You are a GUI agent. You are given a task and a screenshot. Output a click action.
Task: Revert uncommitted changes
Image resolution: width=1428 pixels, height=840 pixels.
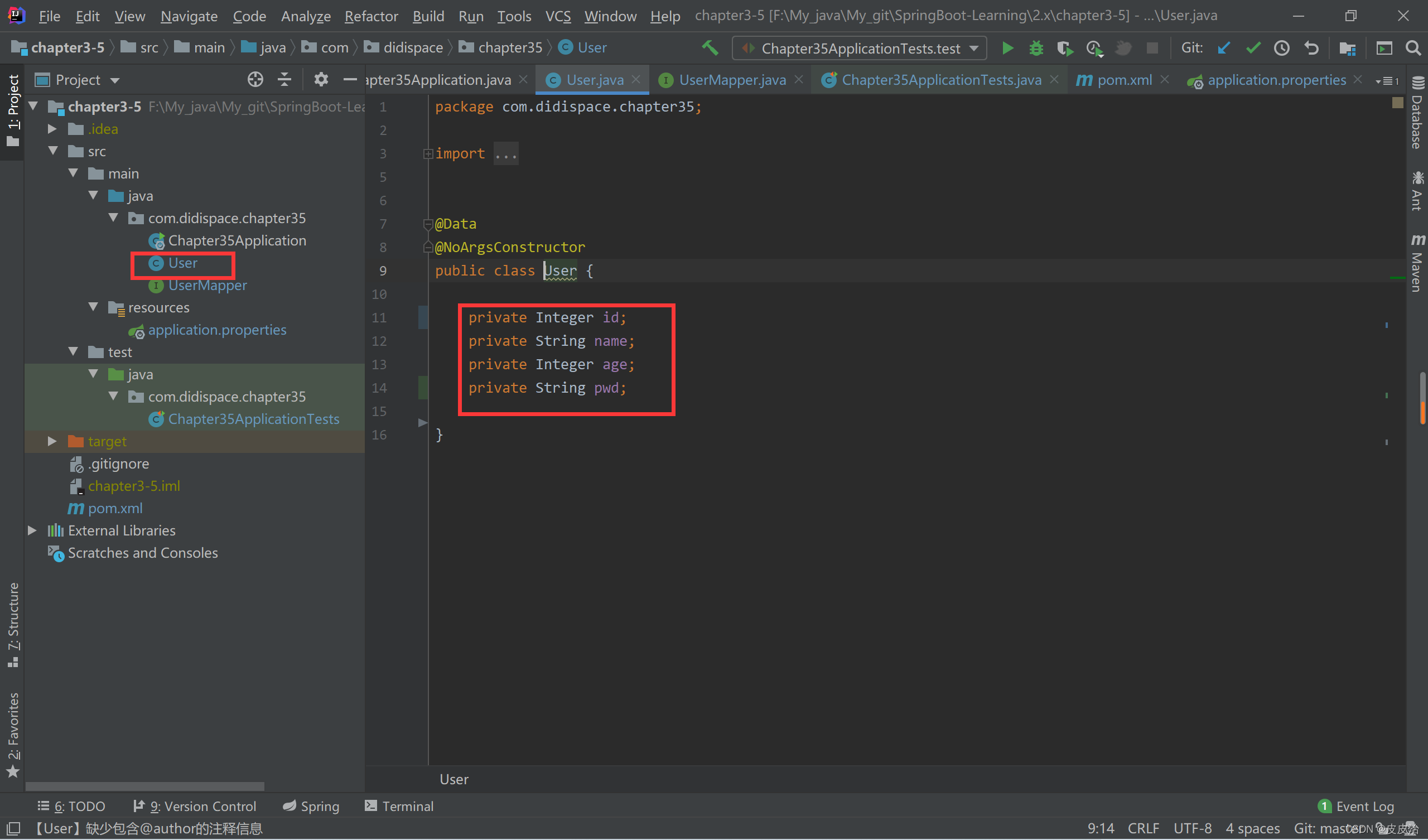pyautogui.click(x=1311, y=47)
